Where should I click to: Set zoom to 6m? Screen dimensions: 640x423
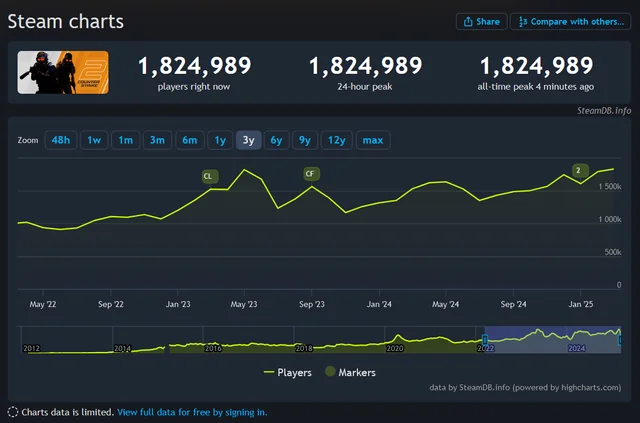click(189, 140)
